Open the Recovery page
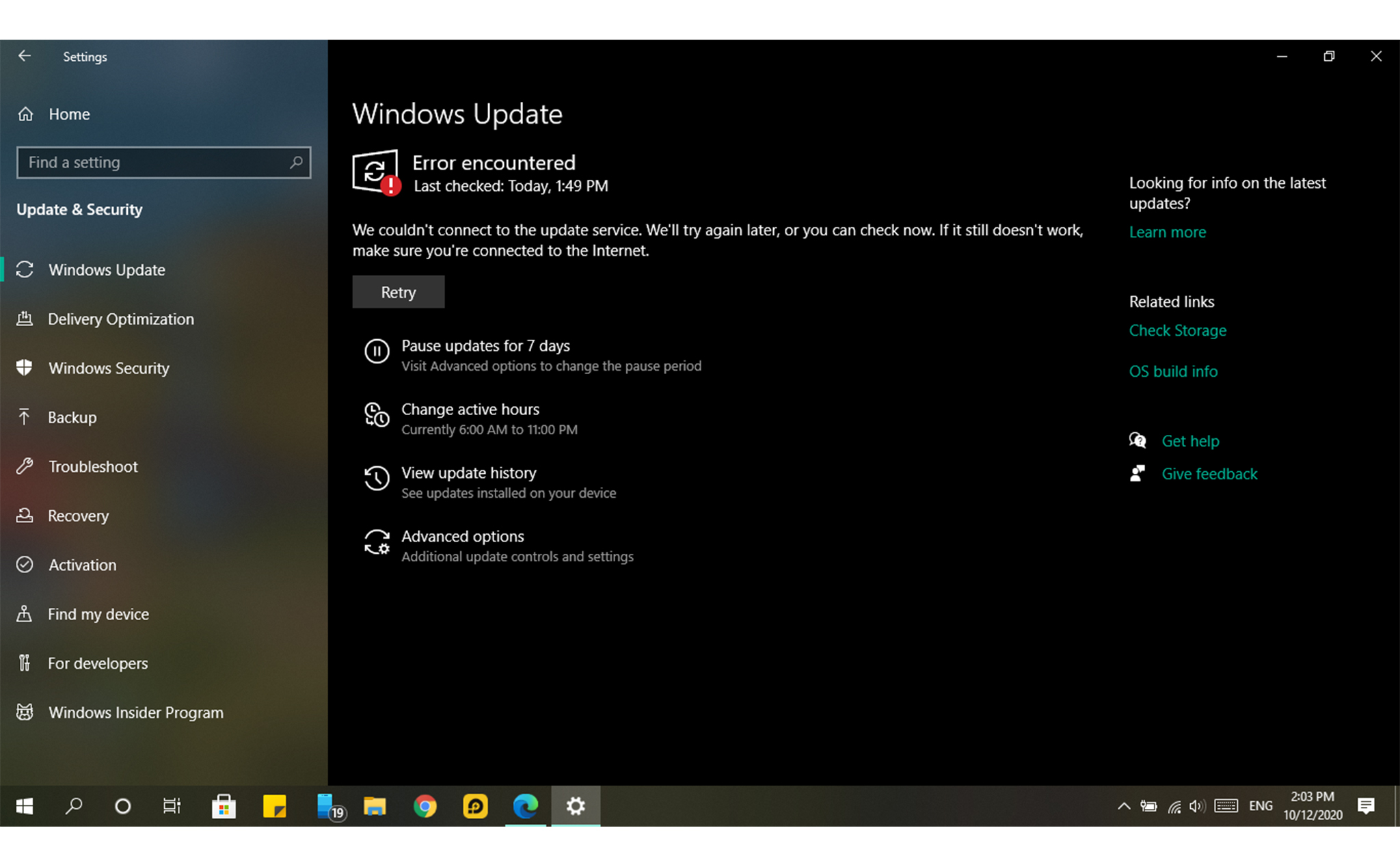The image size is (1400, 867). [78, 516]
